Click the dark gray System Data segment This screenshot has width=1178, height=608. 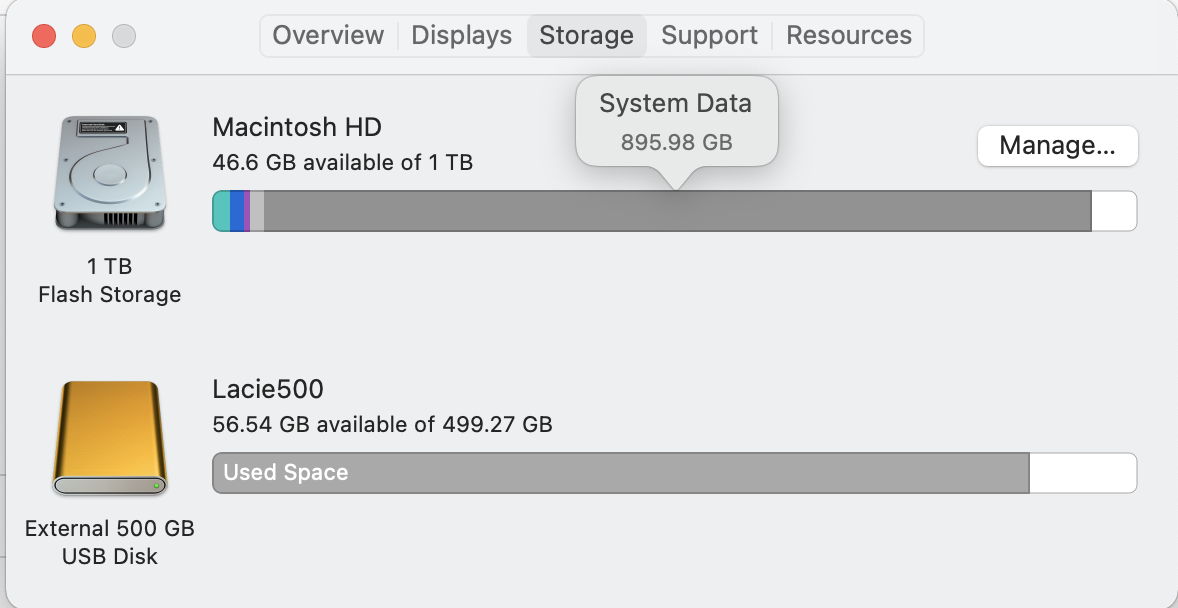click(x=677, y=212)
